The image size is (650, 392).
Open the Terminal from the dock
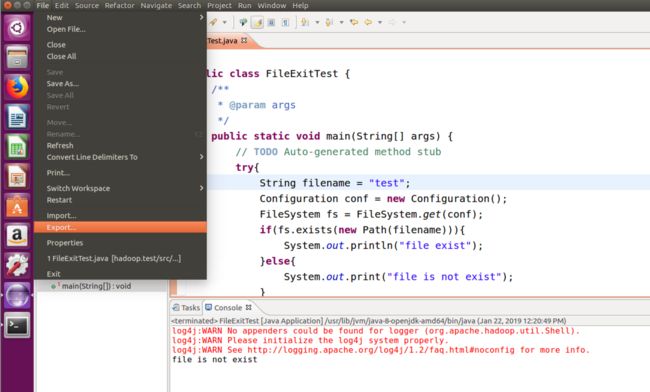point(17,325)
